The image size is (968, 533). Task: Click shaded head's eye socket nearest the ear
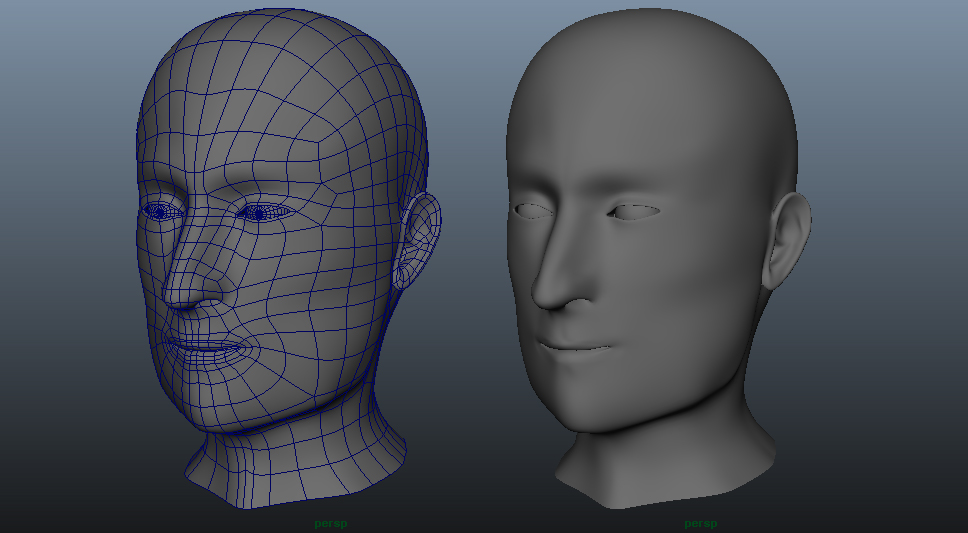(x=633, y=211)
